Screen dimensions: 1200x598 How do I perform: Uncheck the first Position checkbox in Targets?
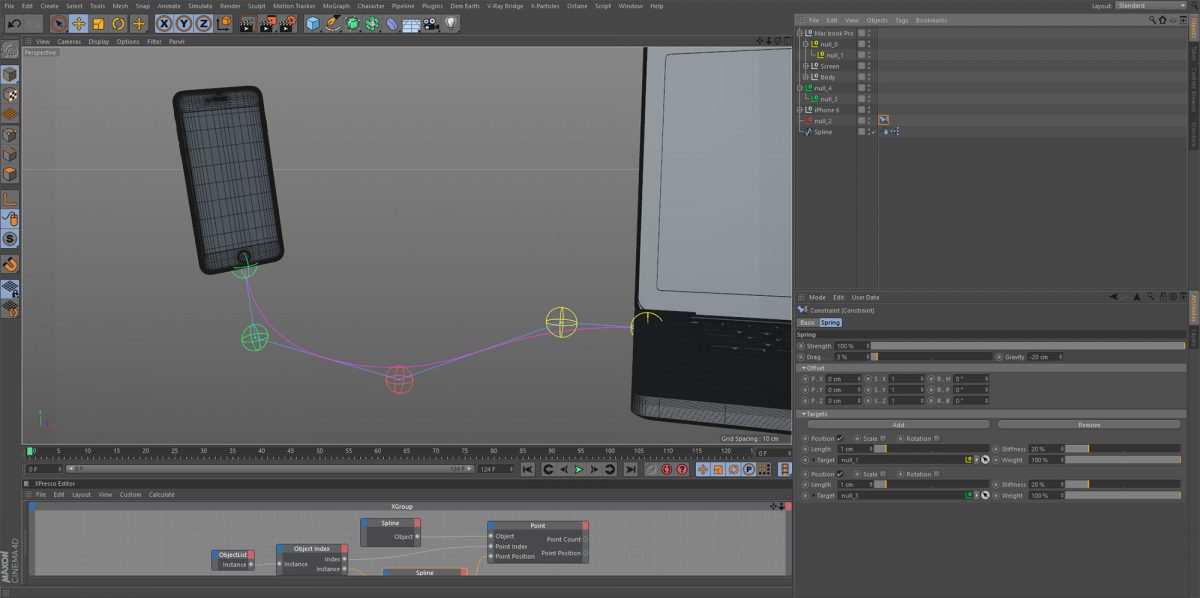click(x=840, y=438)
